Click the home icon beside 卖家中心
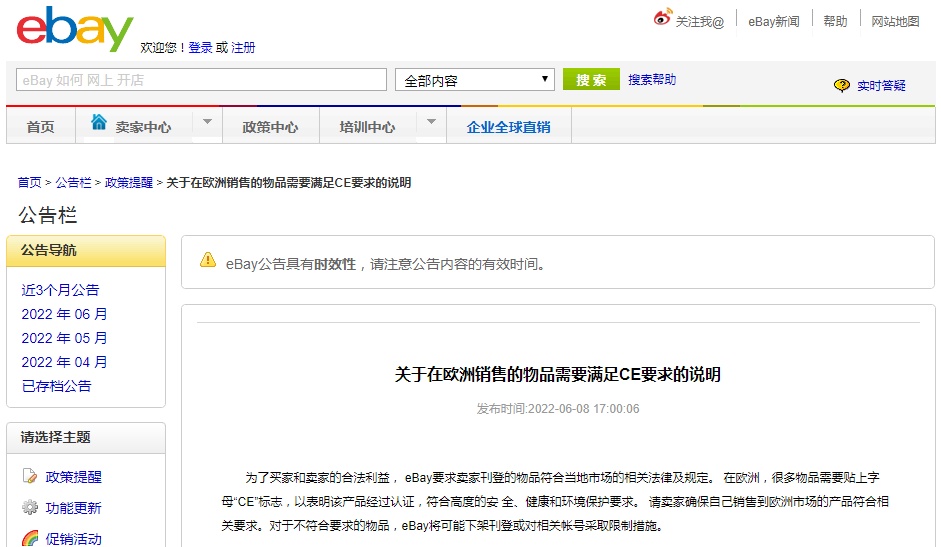 click(x=99, y=122)
